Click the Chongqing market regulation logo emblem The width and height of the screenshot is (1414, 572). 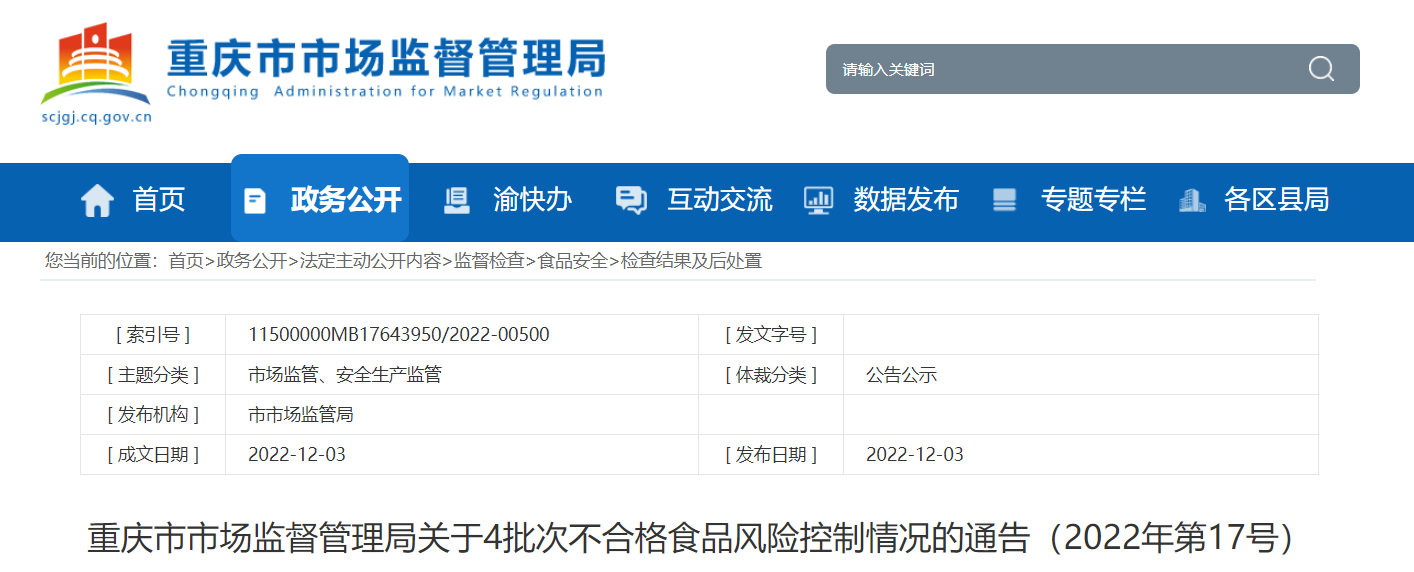[x=95, y=64]
